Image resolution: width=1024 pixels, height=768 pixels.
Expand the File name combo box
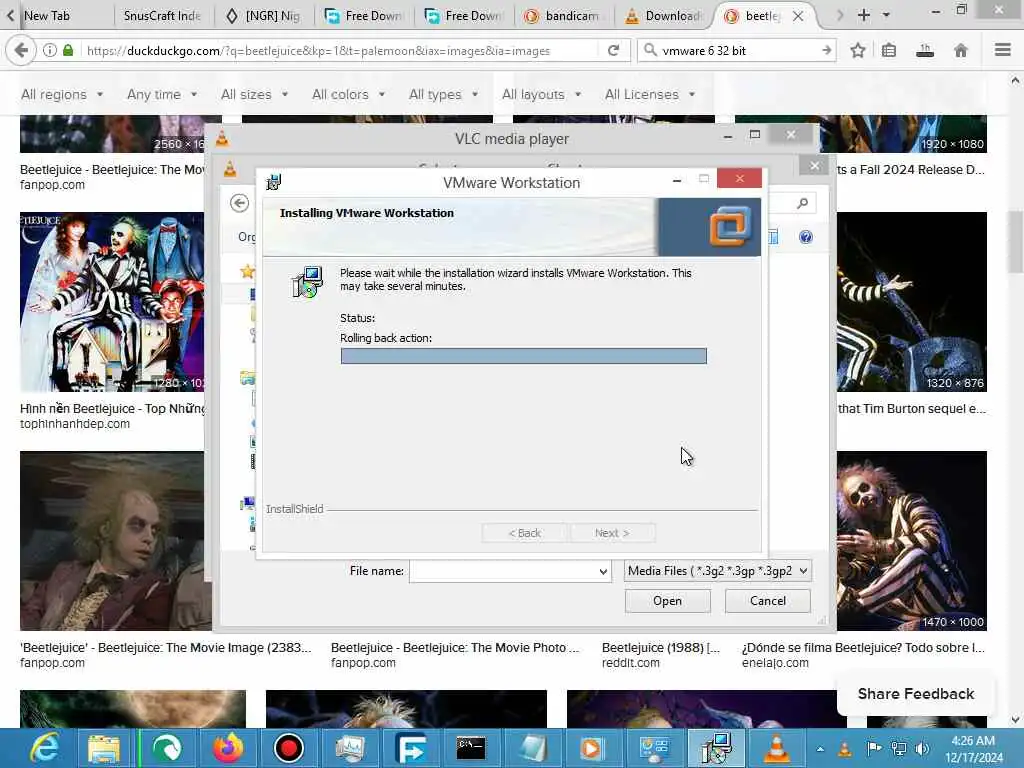[603, 571]
